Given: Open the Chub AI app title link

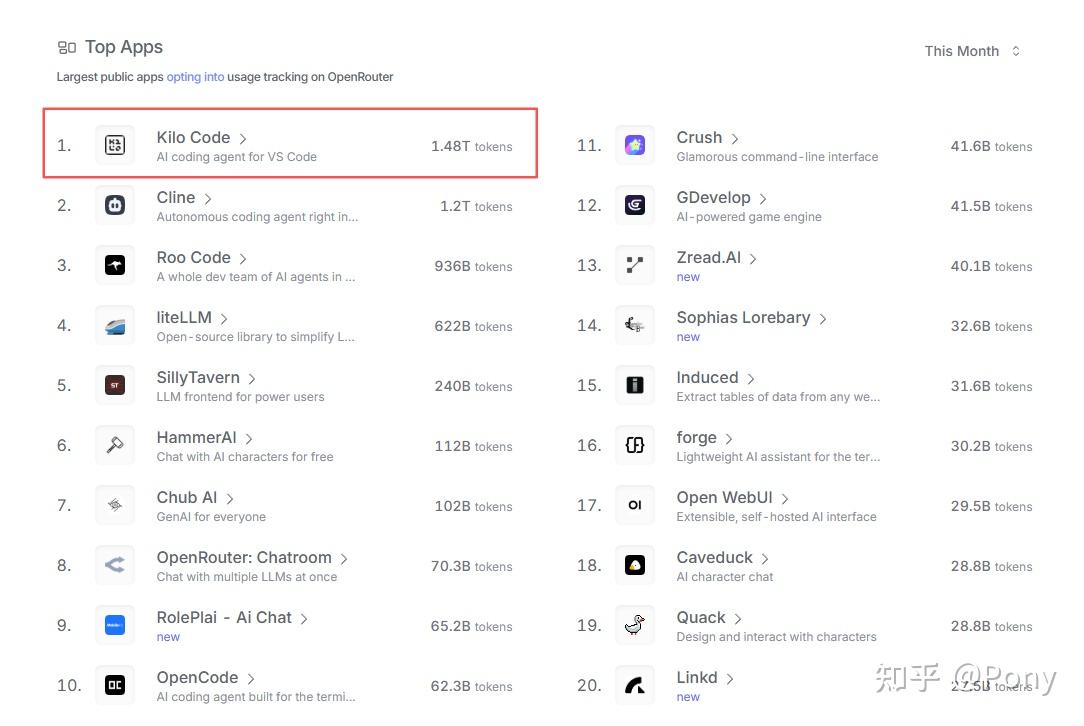Looking at the screenshot, I should [x=187, y=498].
